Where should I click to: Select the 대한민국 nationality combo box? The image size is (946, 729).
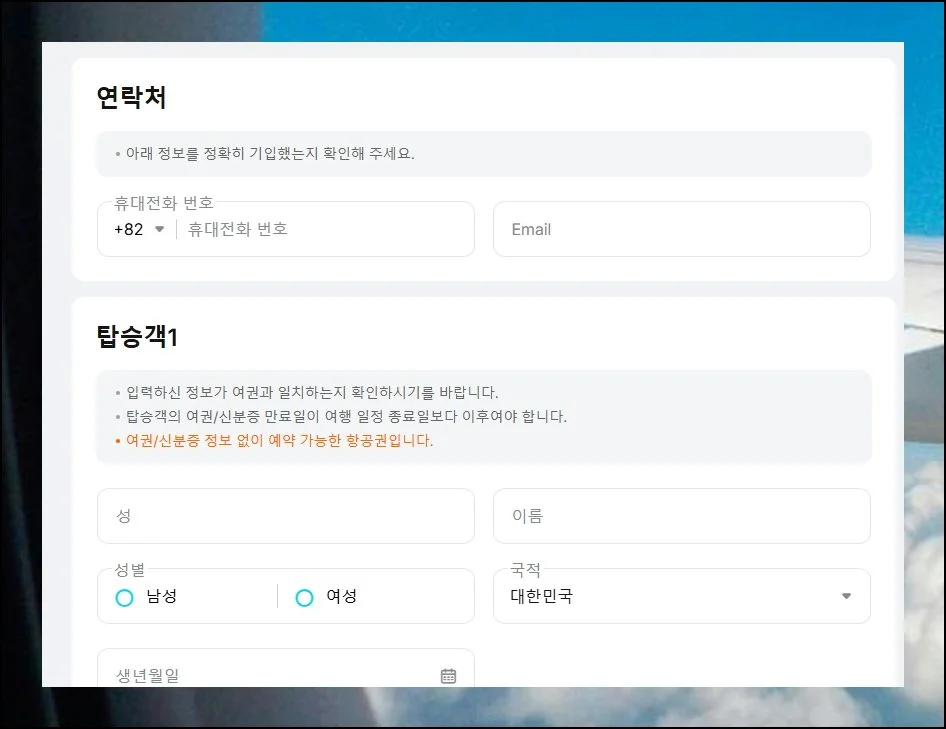click(x=670, y=596)
